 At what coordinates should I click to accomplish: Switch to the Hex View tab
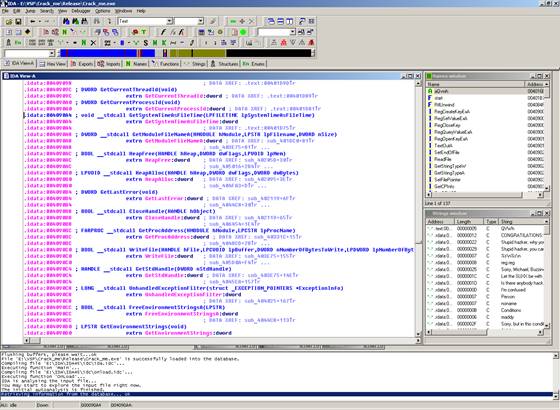point(52,64)
